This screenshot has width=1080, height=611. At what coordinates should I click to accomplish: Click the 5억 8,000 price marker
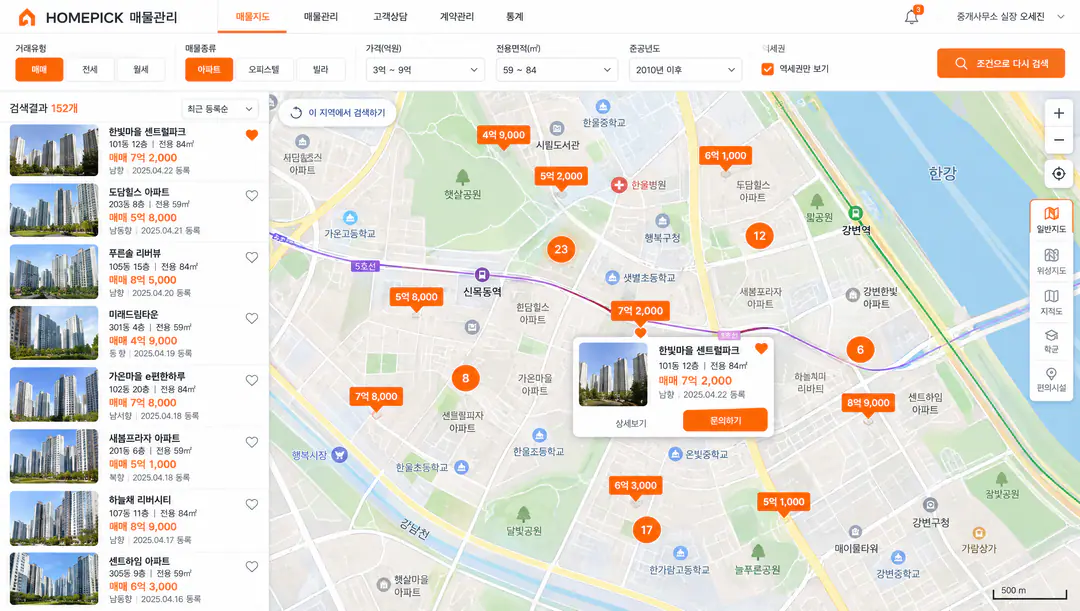tap(416, 297)
